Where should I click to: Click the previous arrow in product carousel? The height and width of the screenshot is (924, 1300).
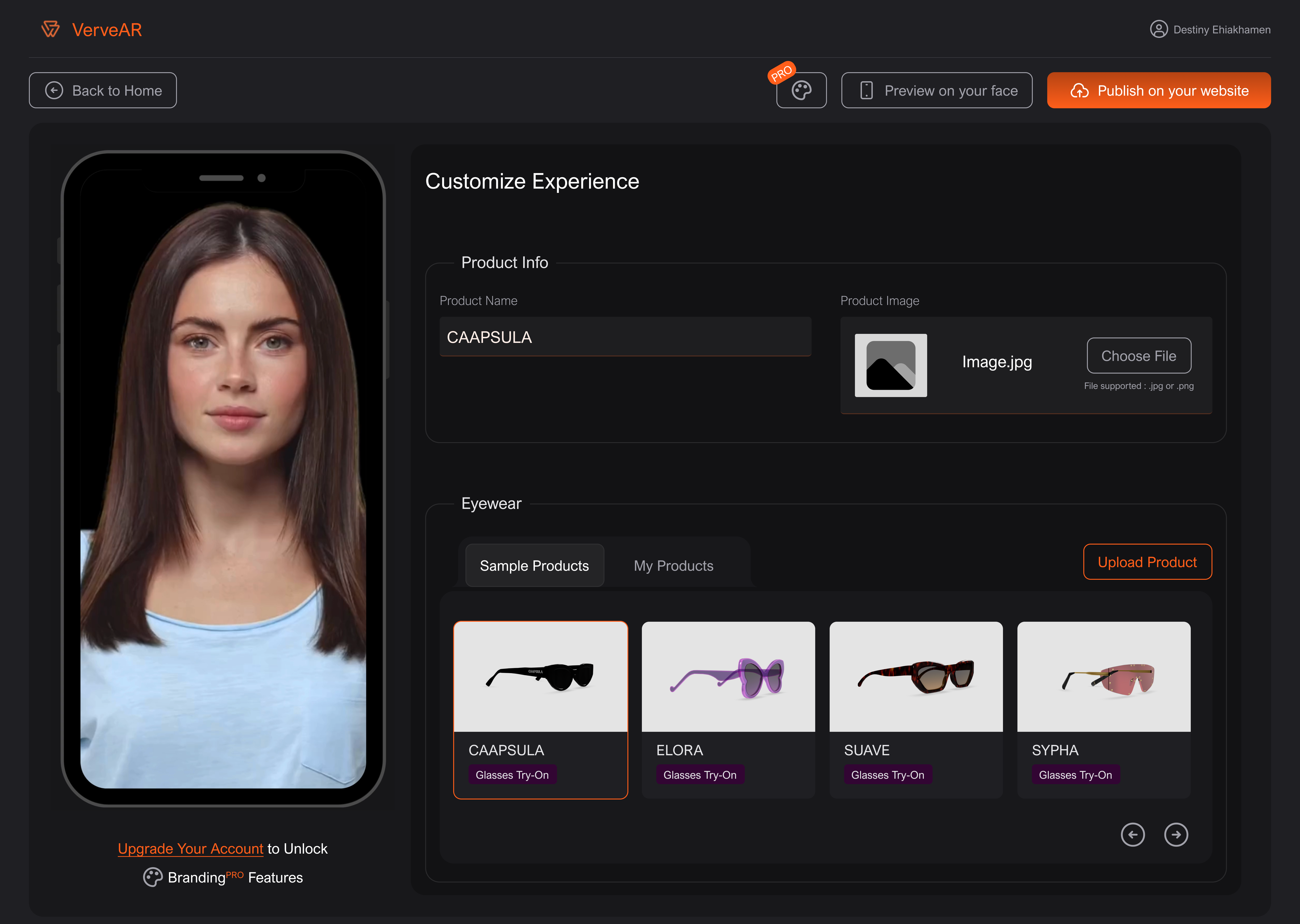pos(1133,835)
